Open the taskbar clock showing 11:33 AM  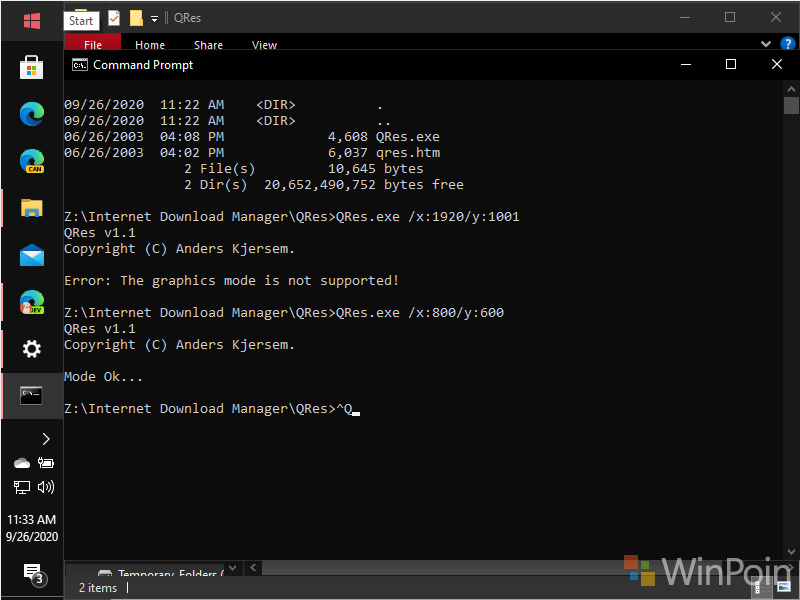coord(32,528)
